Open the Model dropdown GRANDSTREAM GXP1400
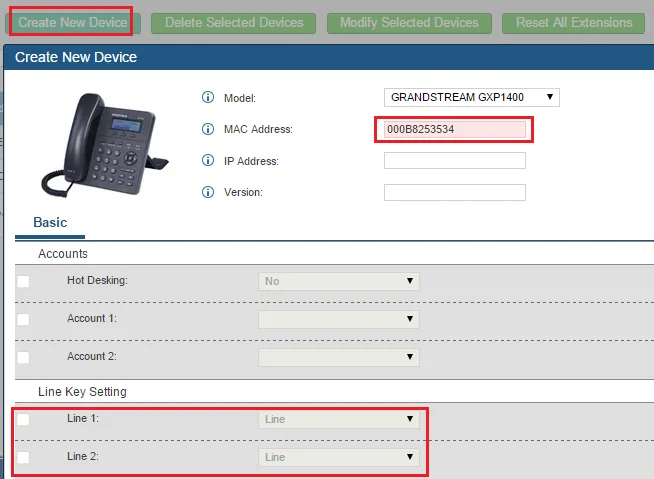Screen dimensions: 654x479 click(471, 98)
